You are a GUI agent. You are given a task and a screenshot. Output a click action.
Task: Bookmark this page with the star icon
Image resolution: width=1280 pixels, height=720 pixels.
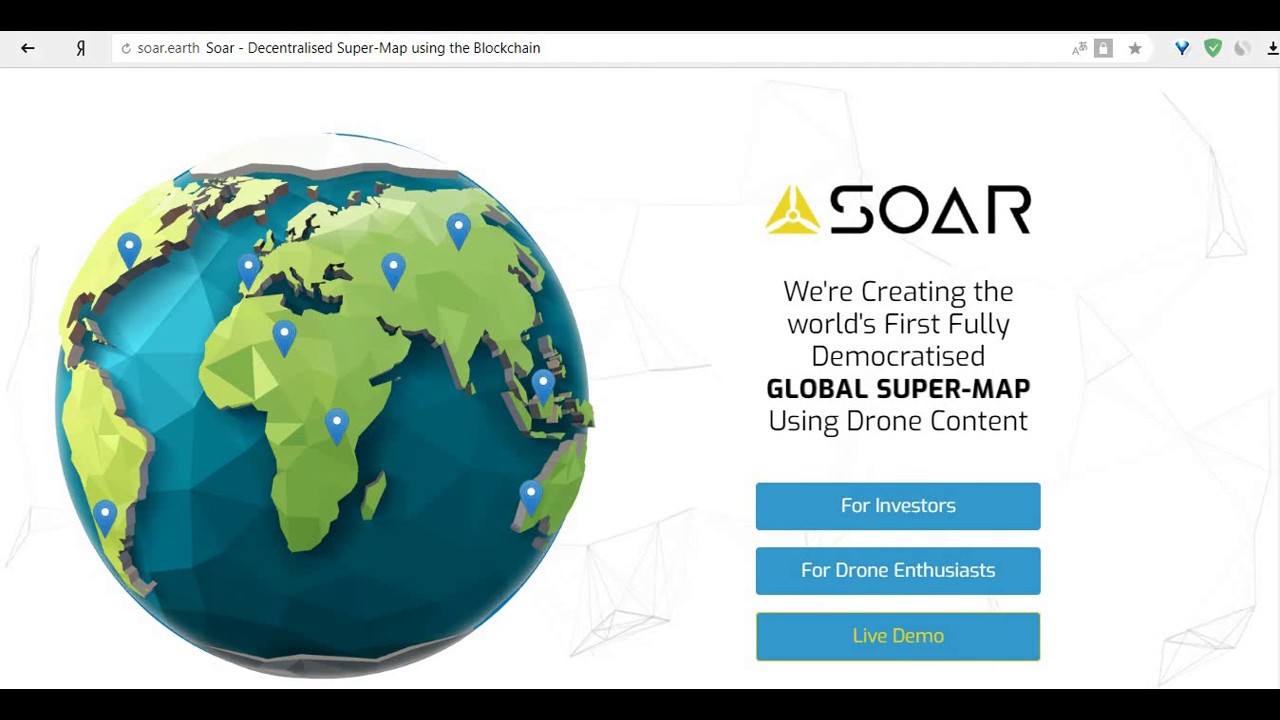tap(1135, 48)
